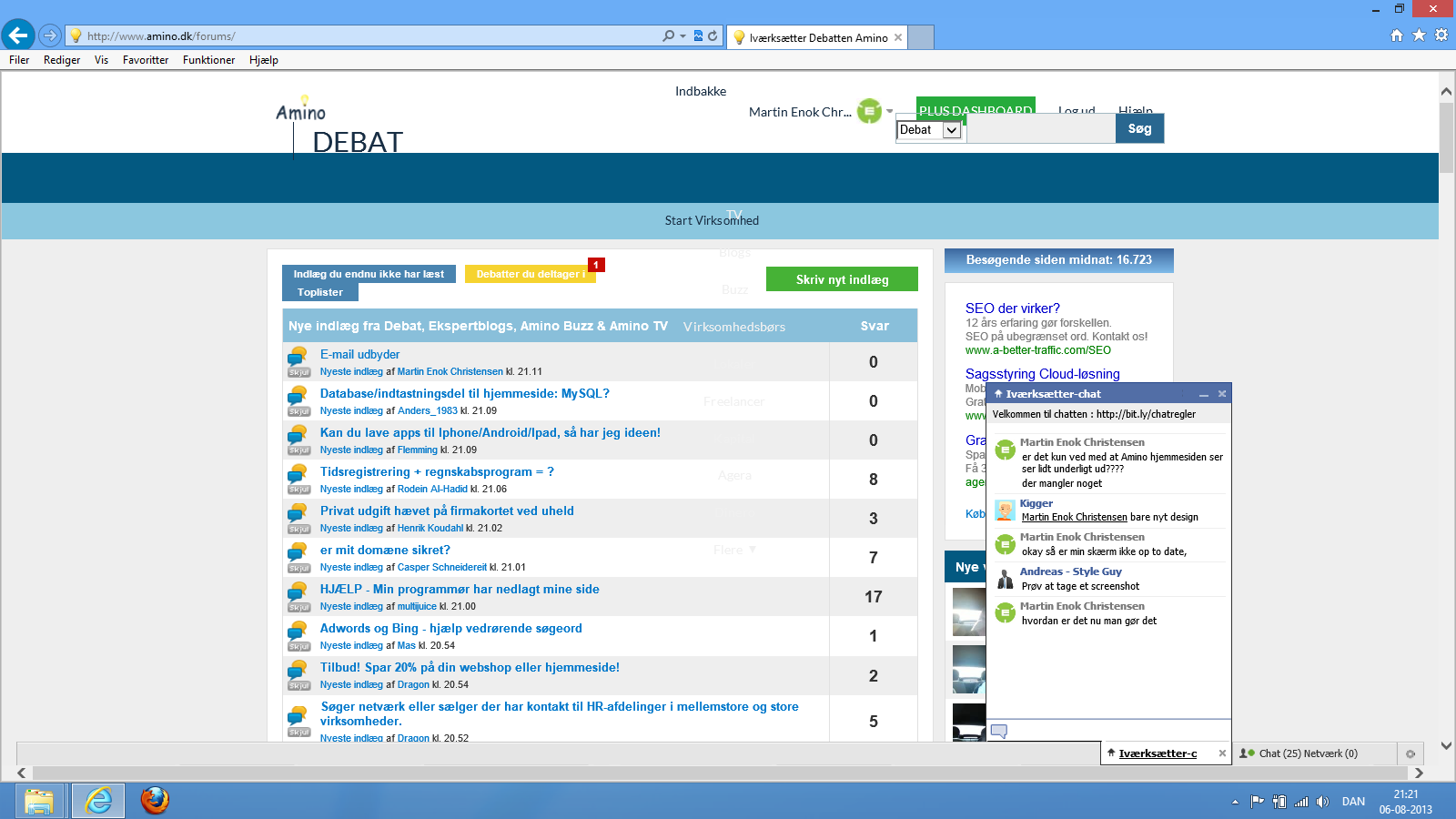This screenshot has height=819, width=1456.
Task: Click Kigger's avatar in the chat
Action: pos(1005,511)
